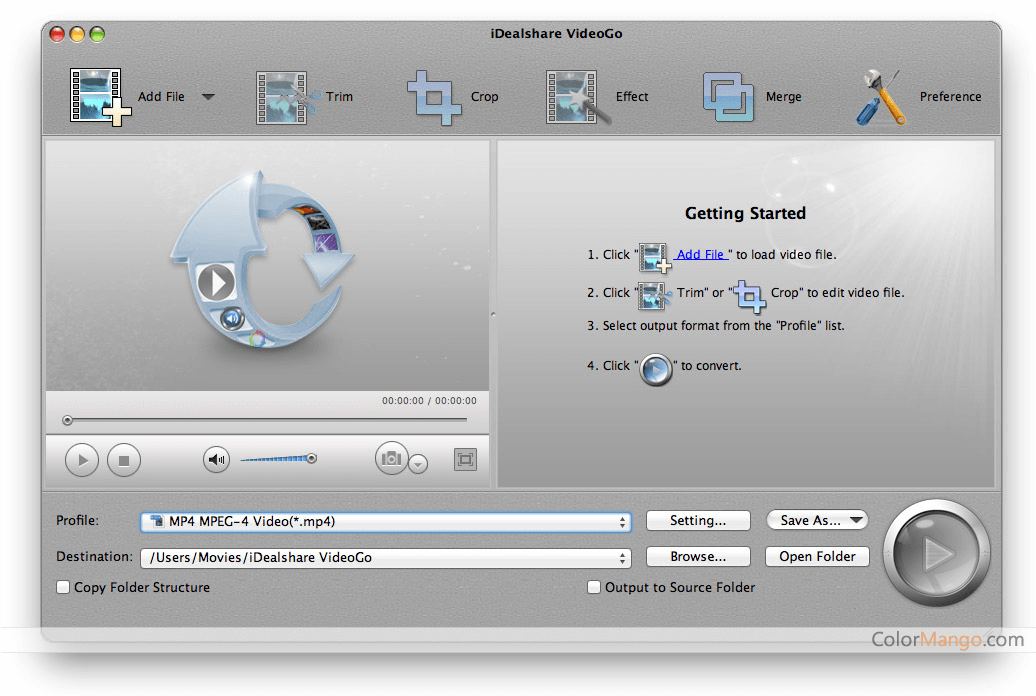This screenshot has width=1036, height=696.
Task: Start conversion with the large convert button
Action: pos(937,552)
